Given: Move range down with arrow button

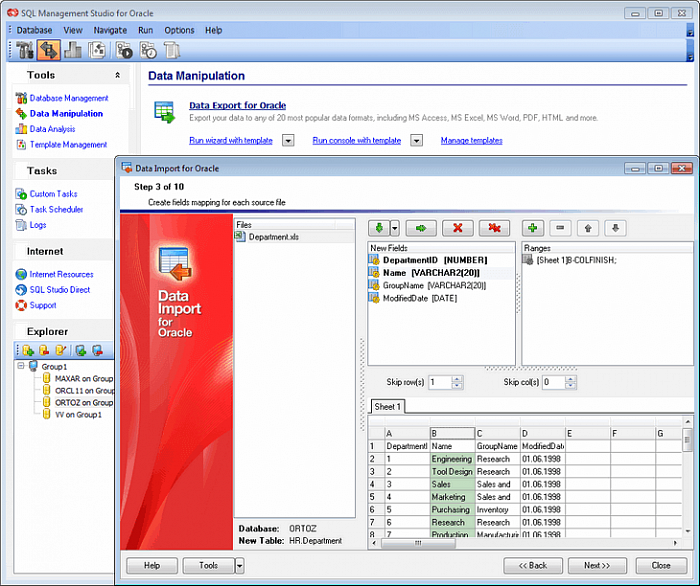Looking at the screenshot, I should tap(616, 228).
